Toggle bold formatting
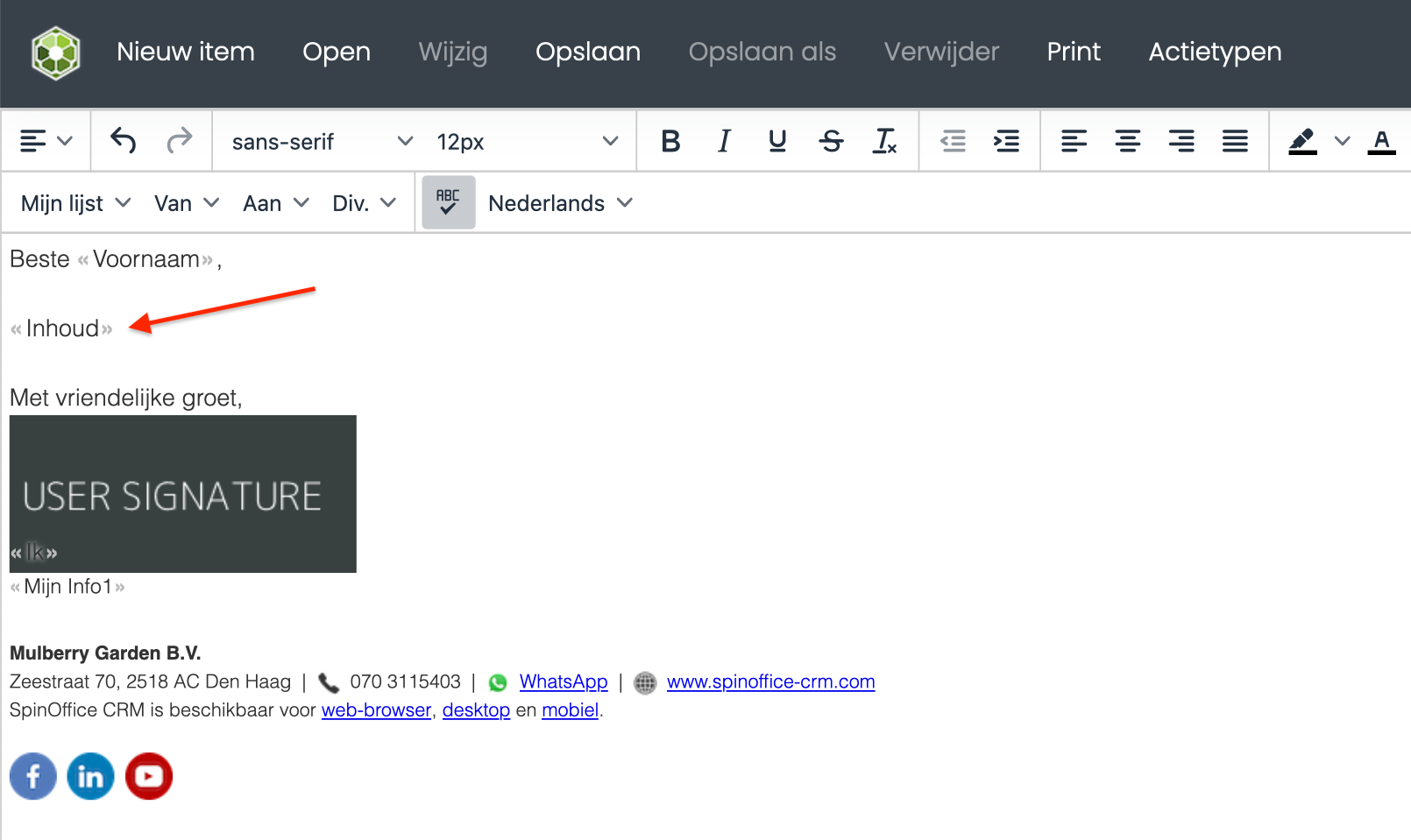Image resolution: width=1411 pixels, height=840 pixels. (670, 141)
